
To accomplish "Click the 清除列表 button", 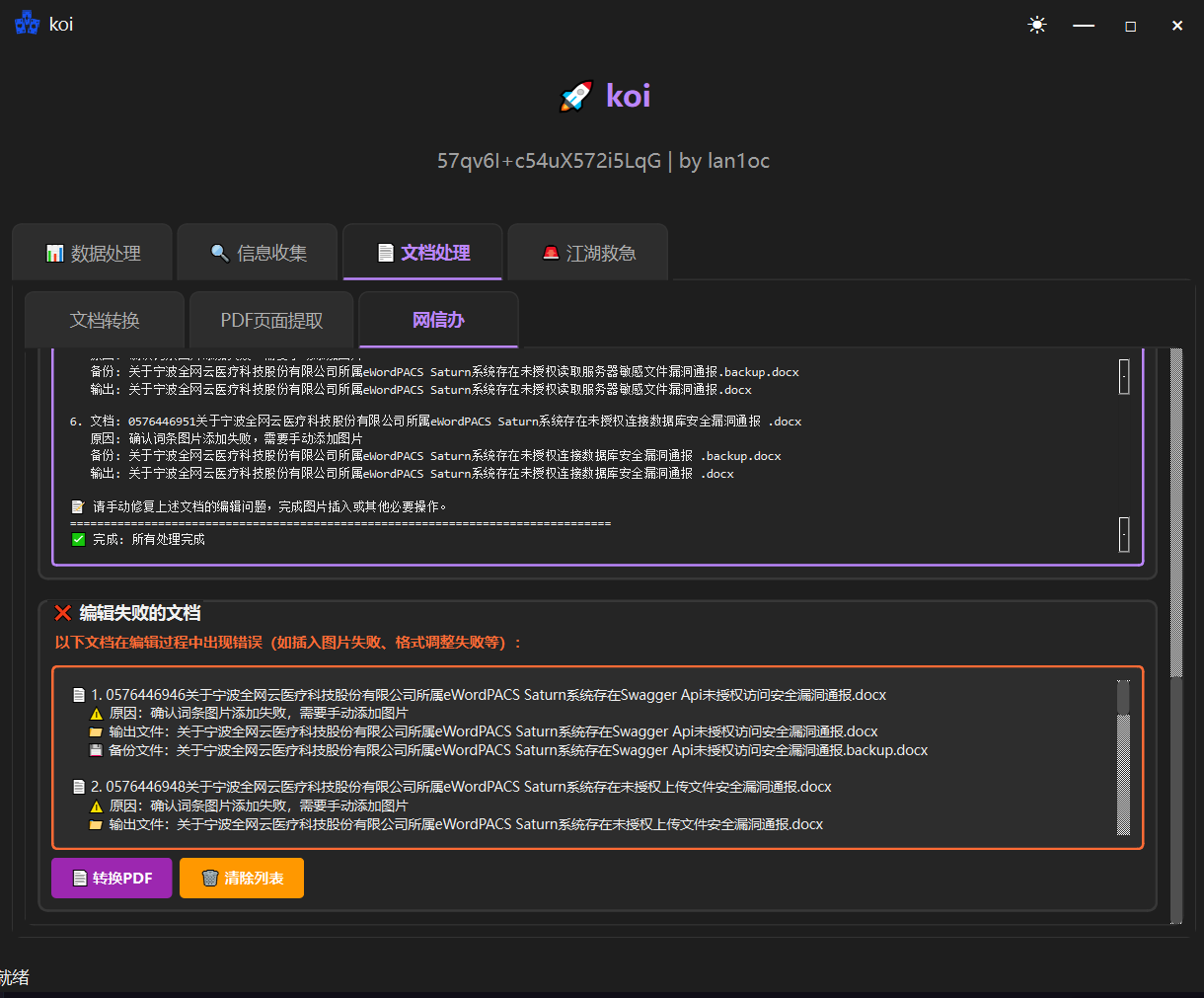I will pos(242,879).
